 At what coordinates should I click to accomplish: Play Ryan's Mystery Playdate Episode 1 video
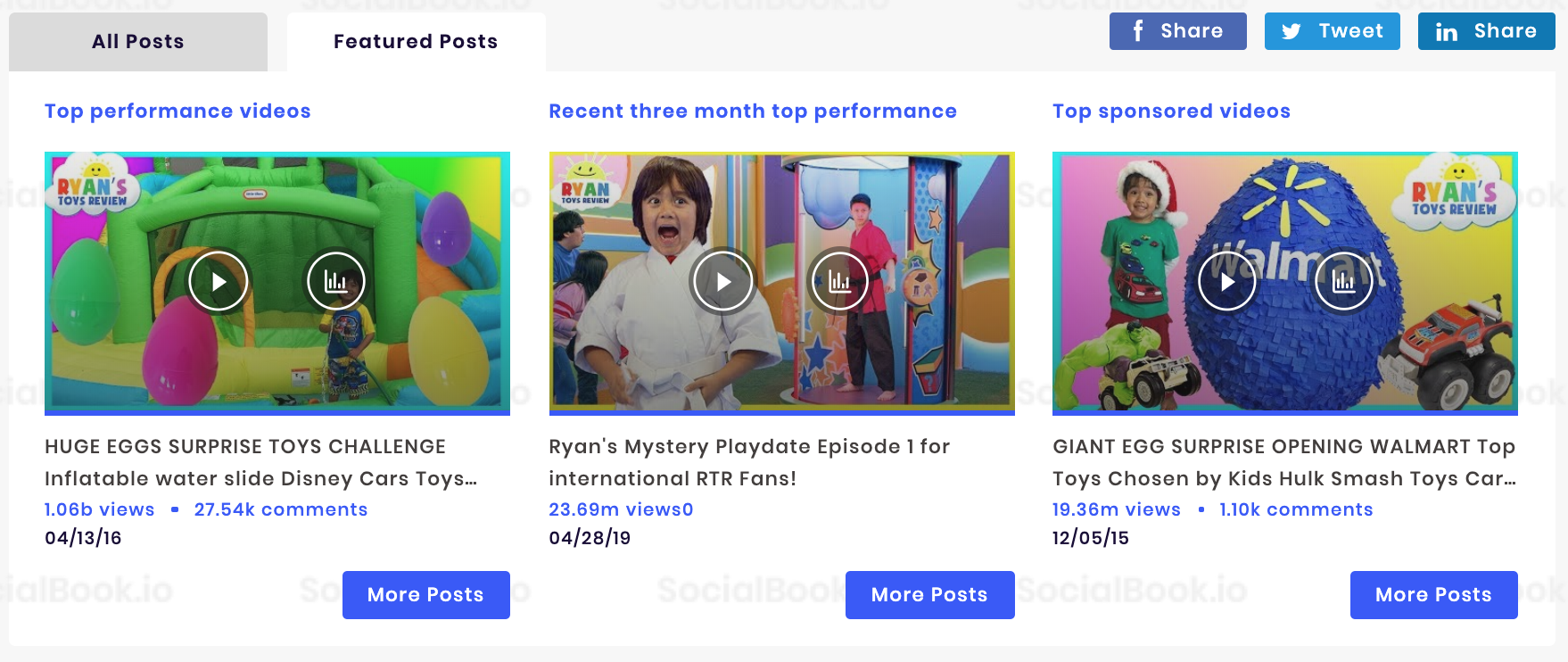723,281
